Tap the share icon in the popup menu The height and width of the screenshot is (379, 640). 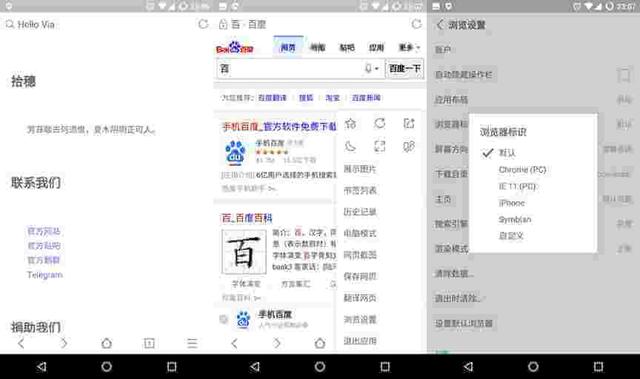[409, 123]
